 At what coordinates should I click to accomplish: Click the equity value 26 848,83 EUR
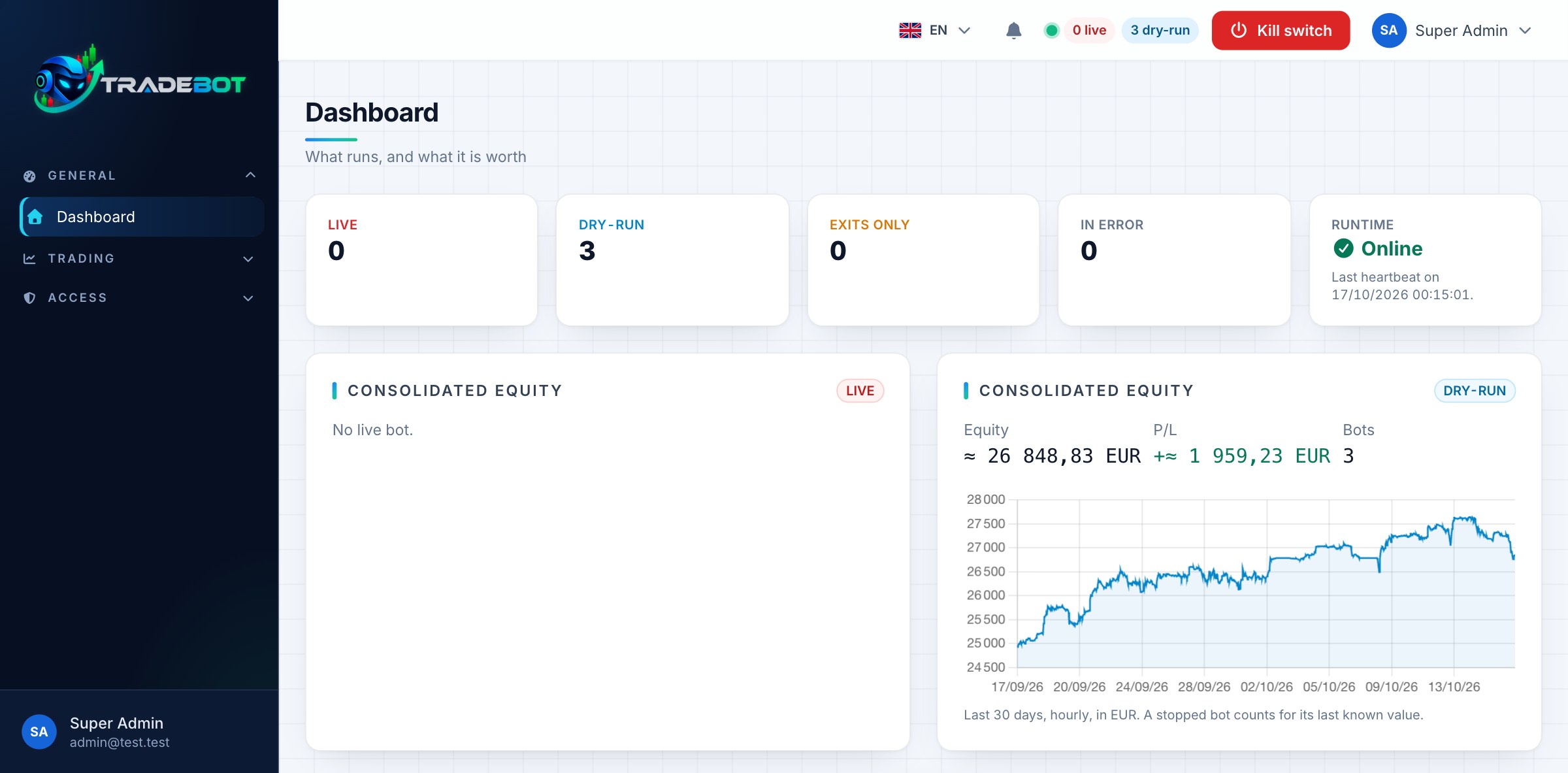1052,456
